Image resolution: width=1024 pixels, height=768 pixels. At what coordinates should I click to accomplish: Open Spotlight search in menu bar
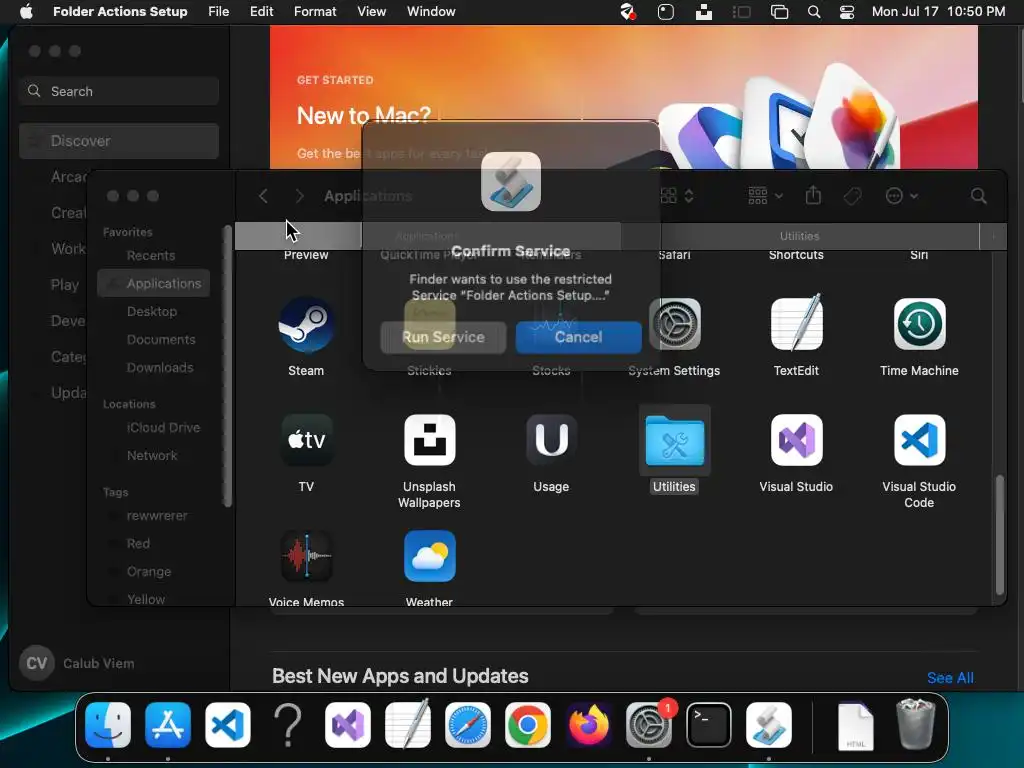point(814,12)
